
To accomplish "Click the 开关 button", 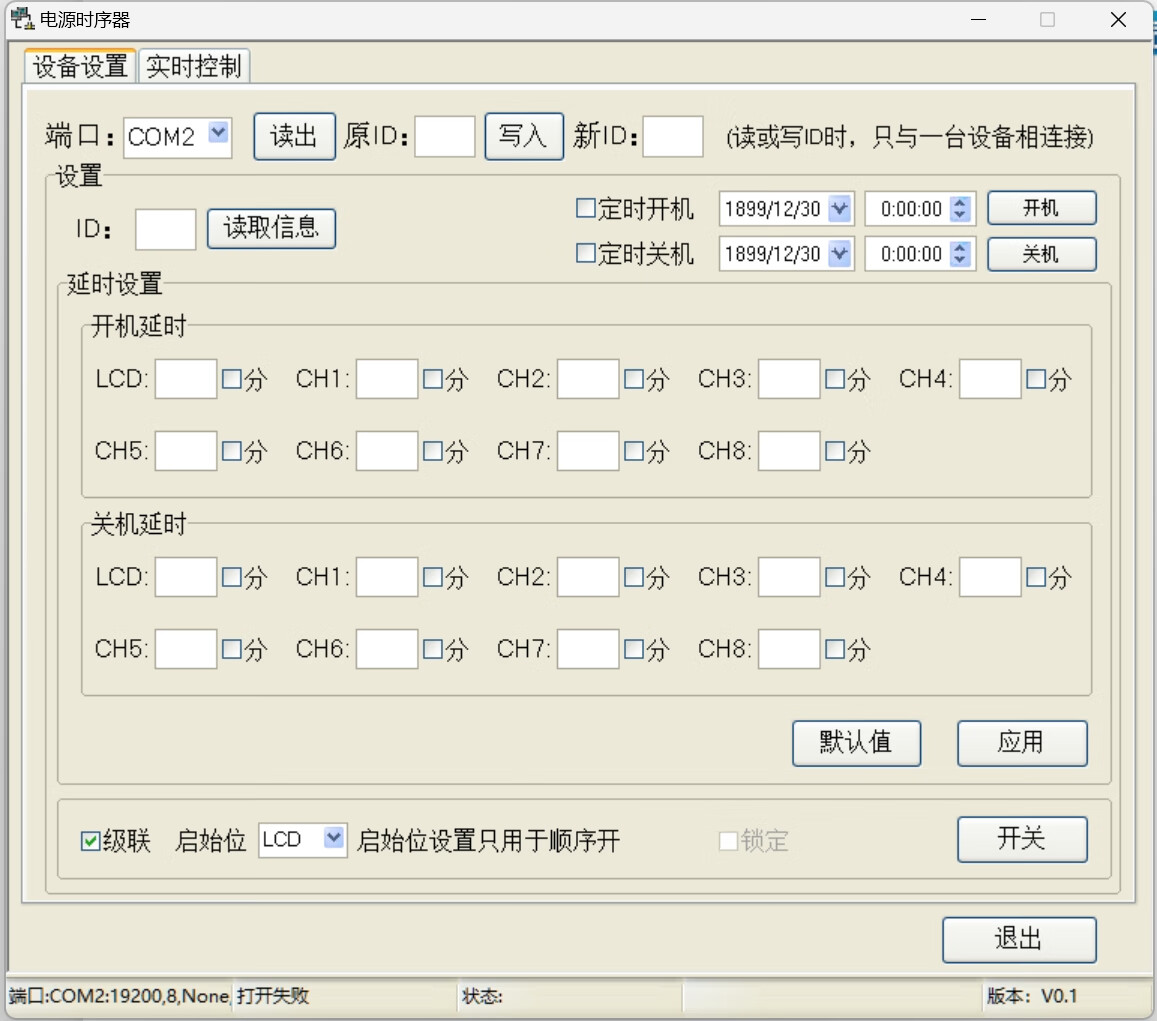I will point(1021,839).
